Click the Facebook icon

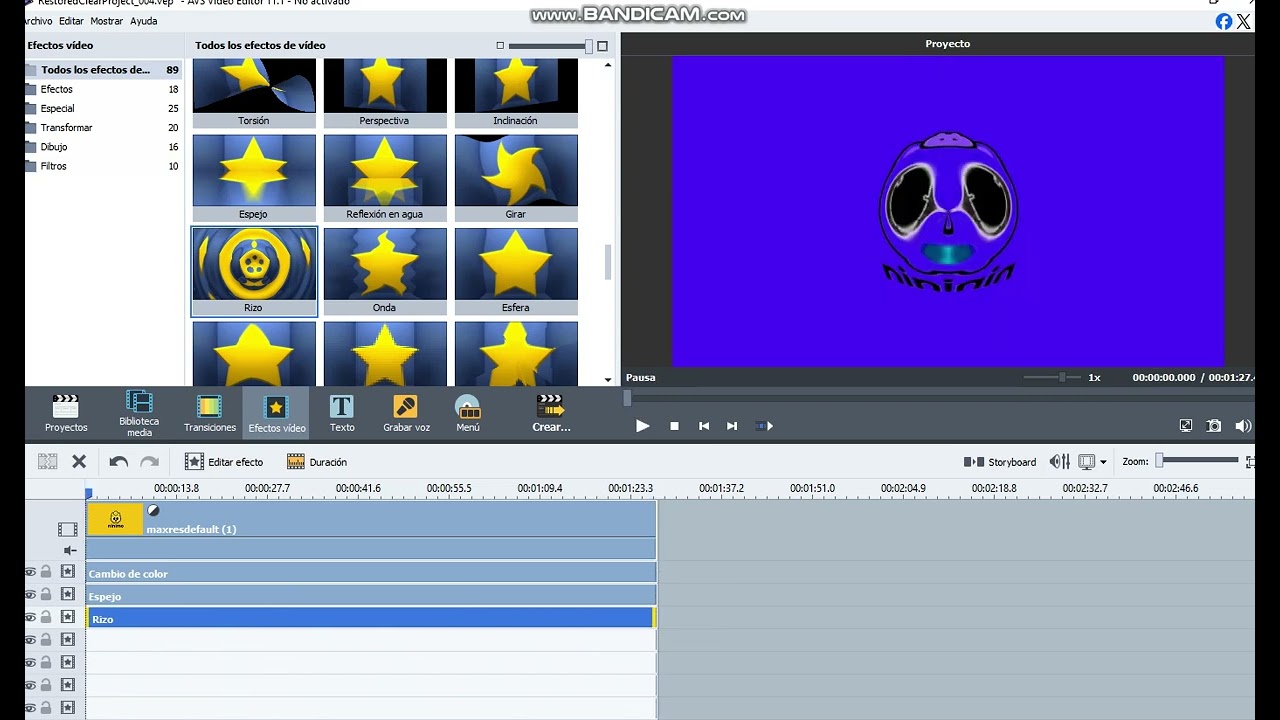[x=1224, y=21]
